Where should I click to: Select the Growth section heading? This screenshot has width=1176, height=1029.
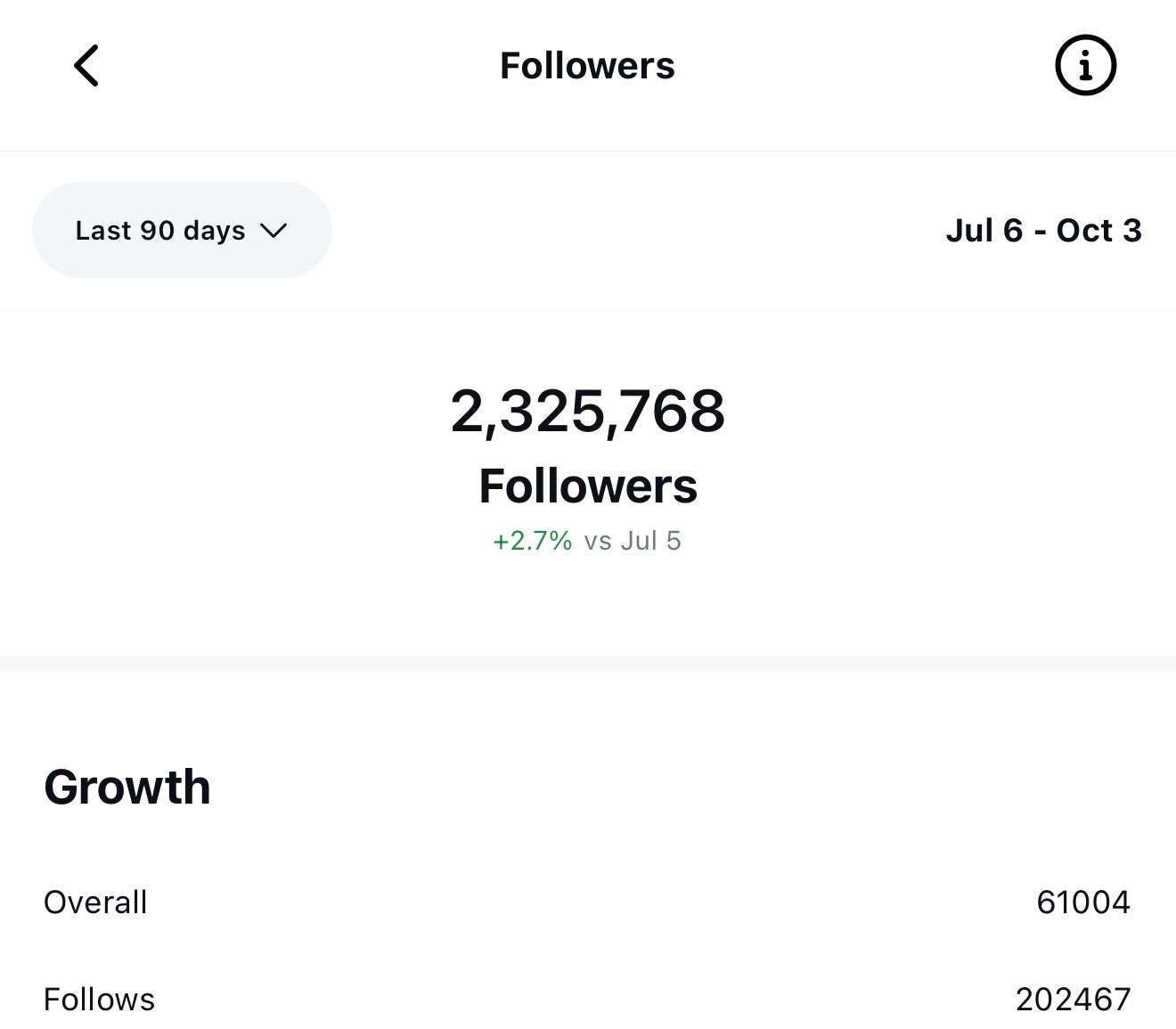(x=127, y=788)
